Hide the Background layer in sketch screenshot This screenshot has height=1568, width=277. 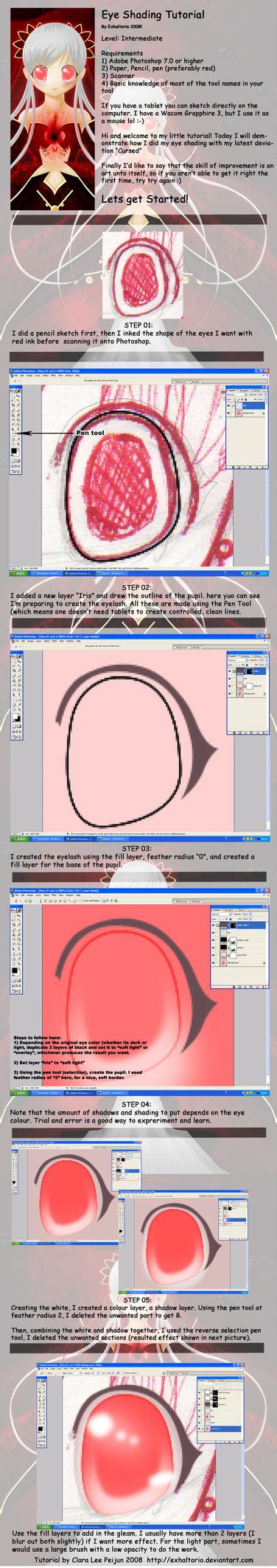point(228,413)
